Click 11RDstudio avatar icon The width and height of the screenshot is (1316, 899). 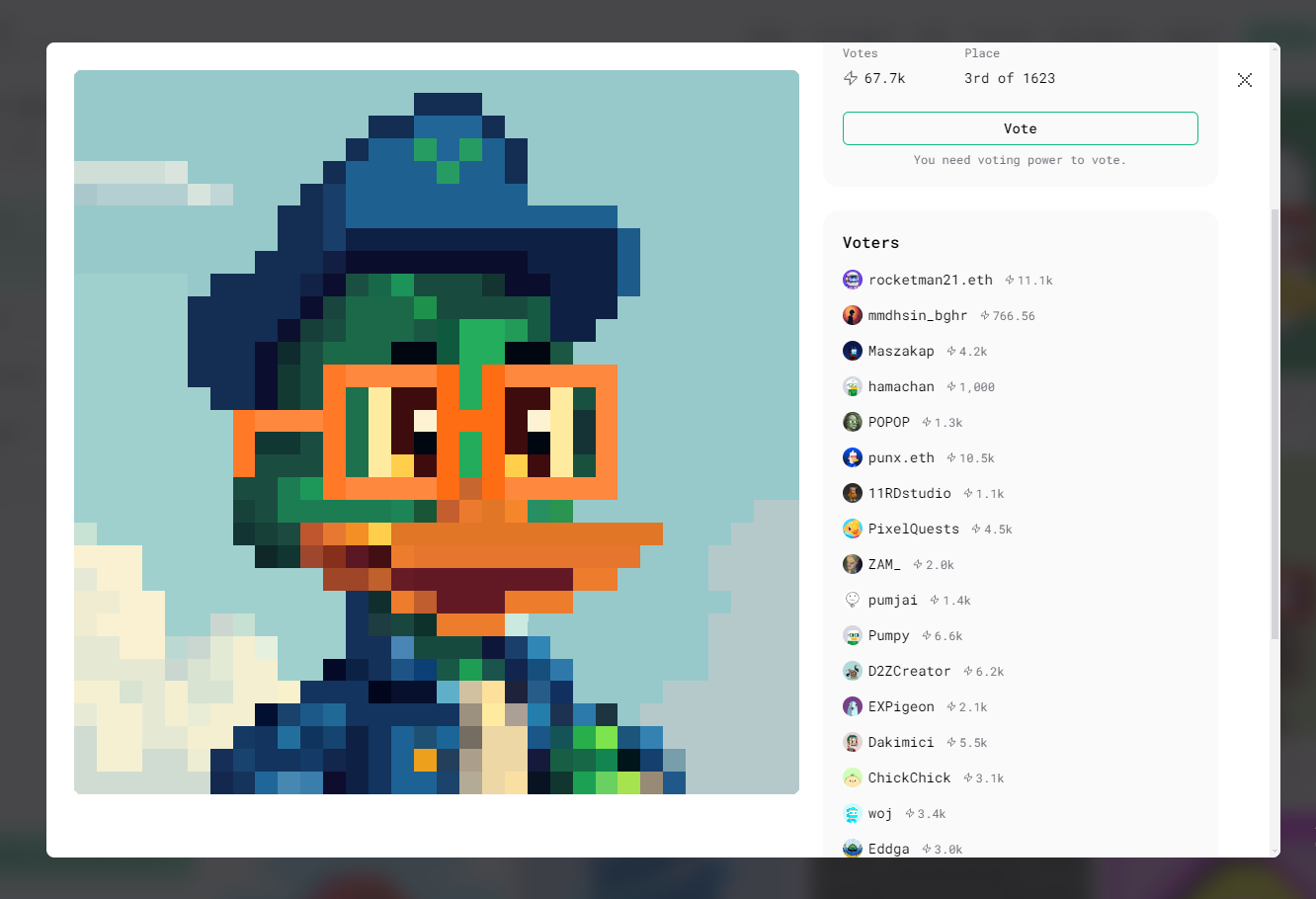853,493
